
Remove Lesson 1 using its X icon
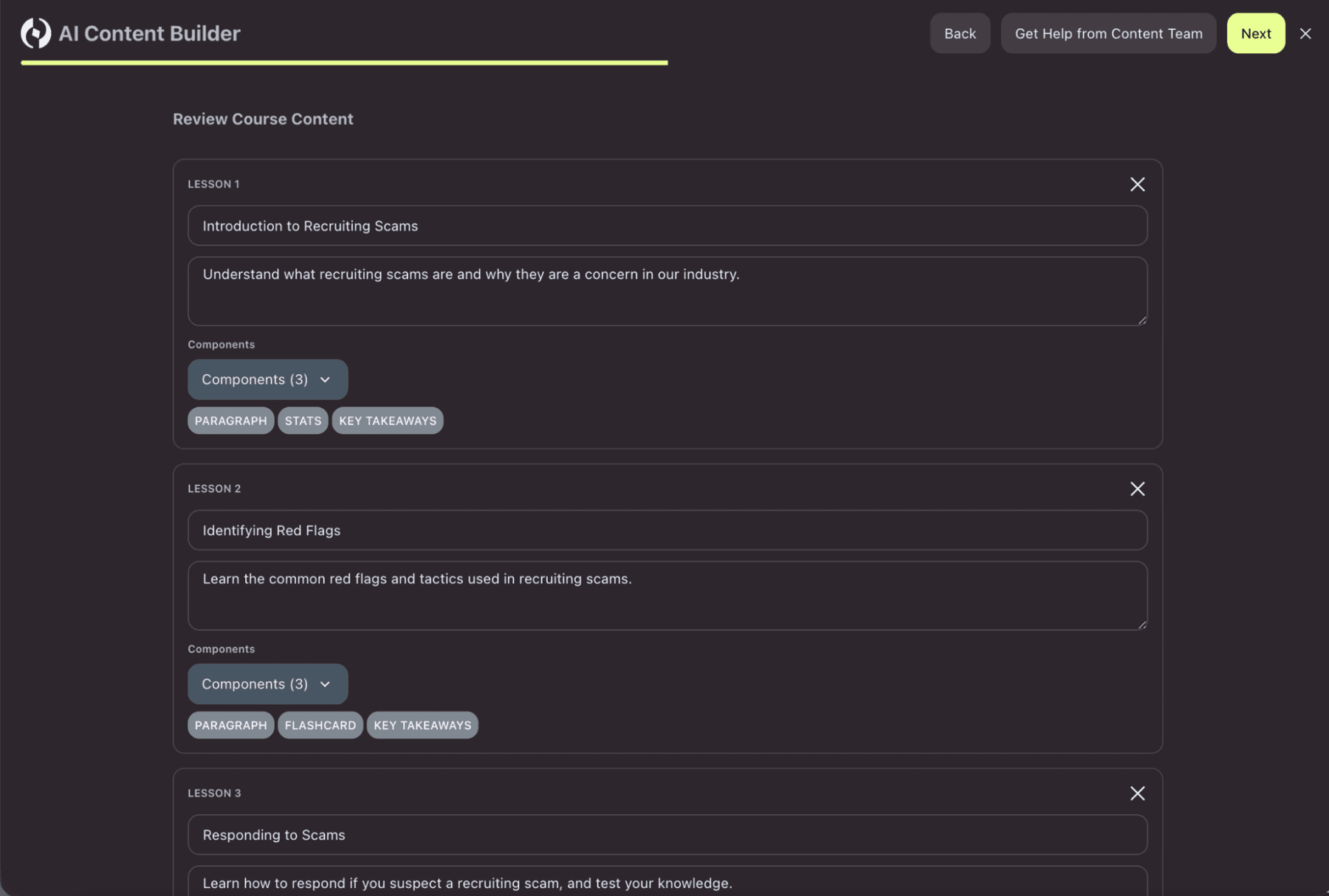coord(1137,184)
